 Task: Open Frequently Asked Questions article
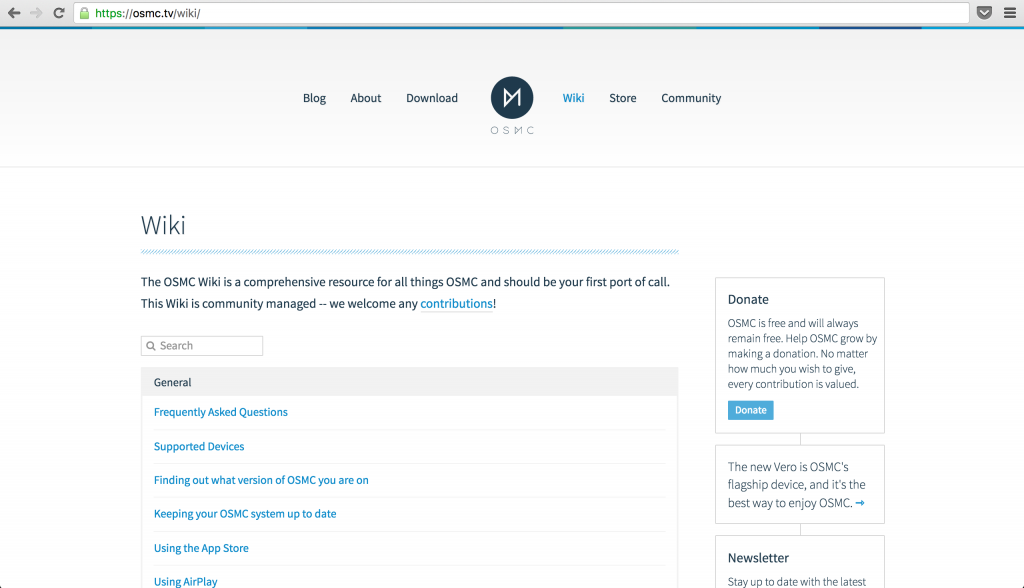221,412
